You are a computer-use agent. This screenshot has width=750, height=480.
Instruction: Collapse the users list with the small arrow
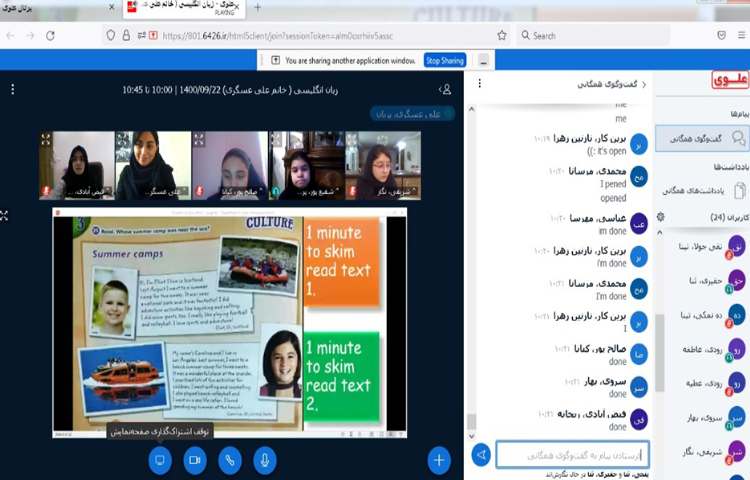pyautogui.click(x=660, y=232)
